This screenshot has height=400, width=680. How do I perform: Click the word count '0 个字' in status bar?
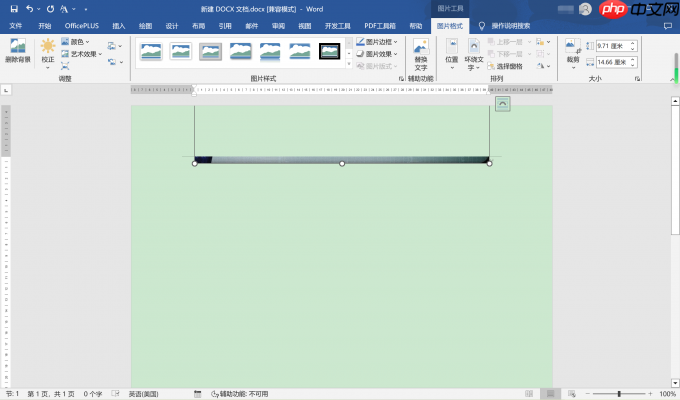point(92,394)
